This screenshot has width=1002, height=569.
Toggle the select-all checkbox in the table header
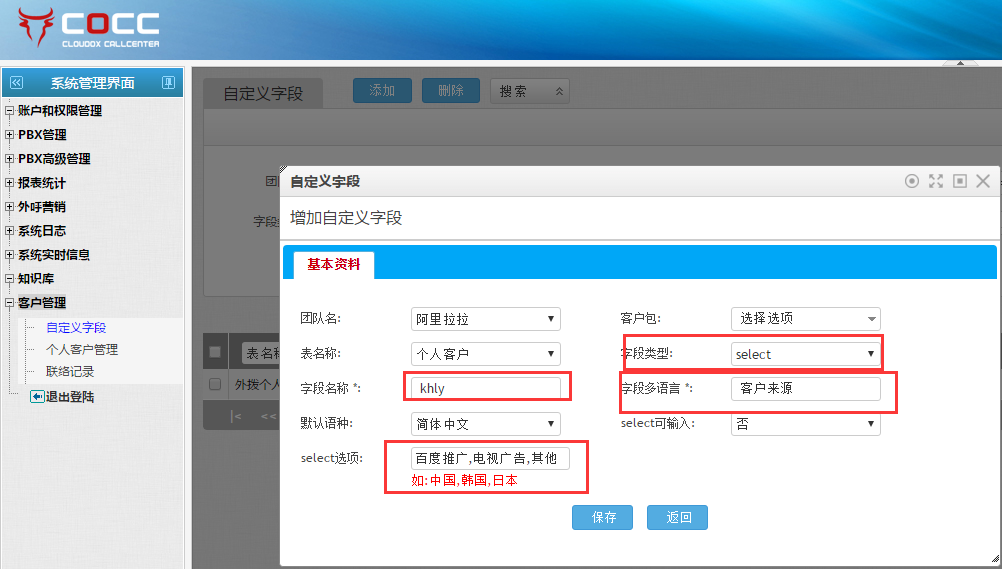pyautogui.click(x=215, y=352)
